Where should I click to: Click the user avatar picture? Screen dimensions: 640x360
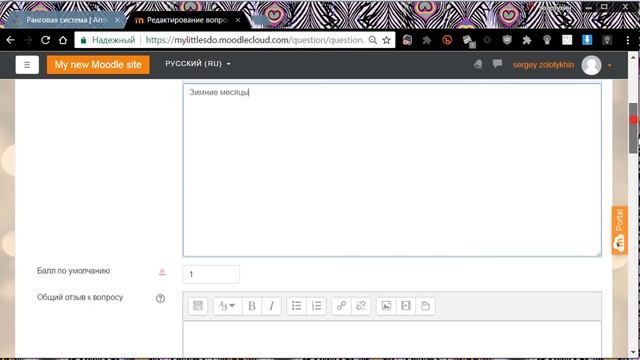tap(591, 65)
